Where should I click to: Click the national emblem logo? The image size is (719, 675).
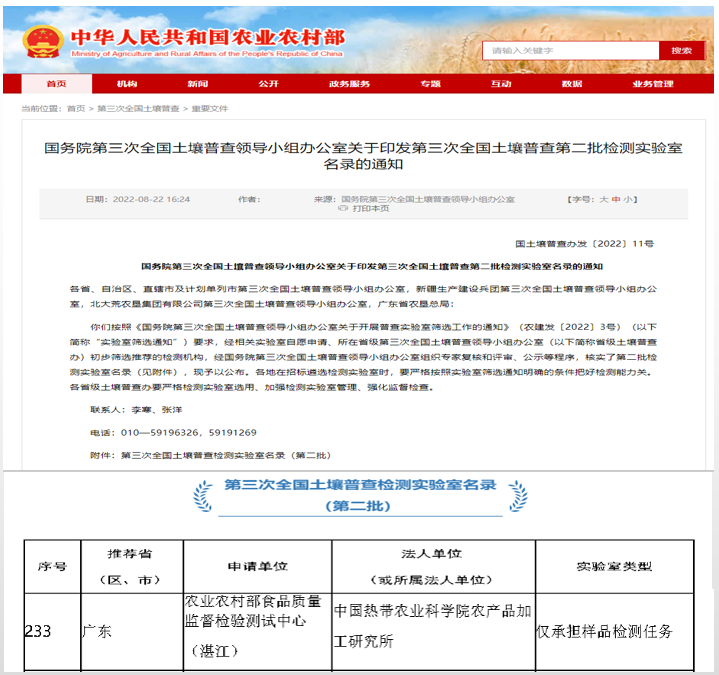(x=43, y=42)
